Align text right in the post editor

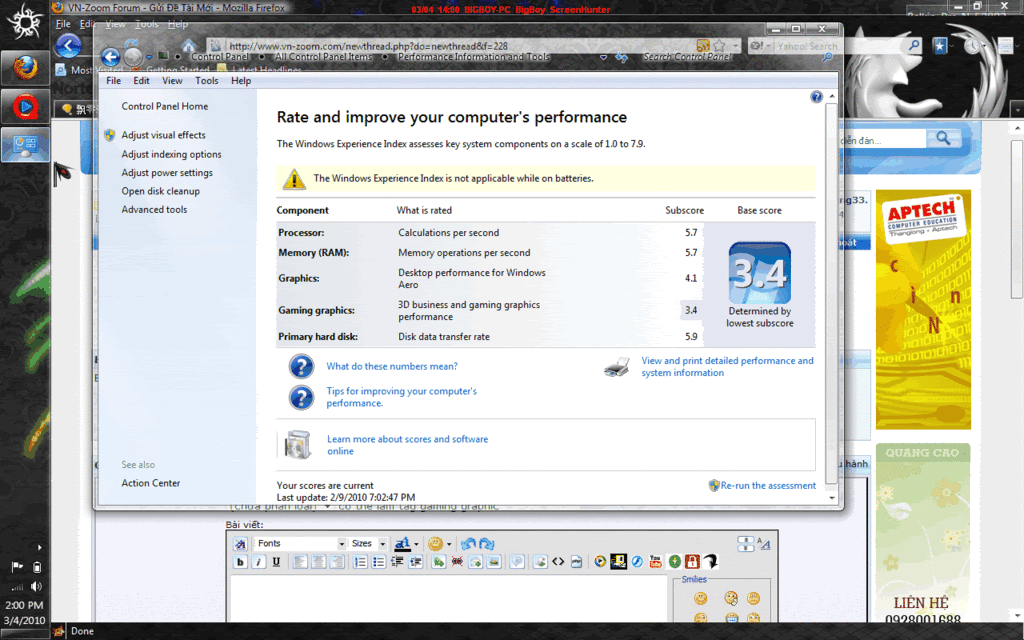[x=336, y=562]
